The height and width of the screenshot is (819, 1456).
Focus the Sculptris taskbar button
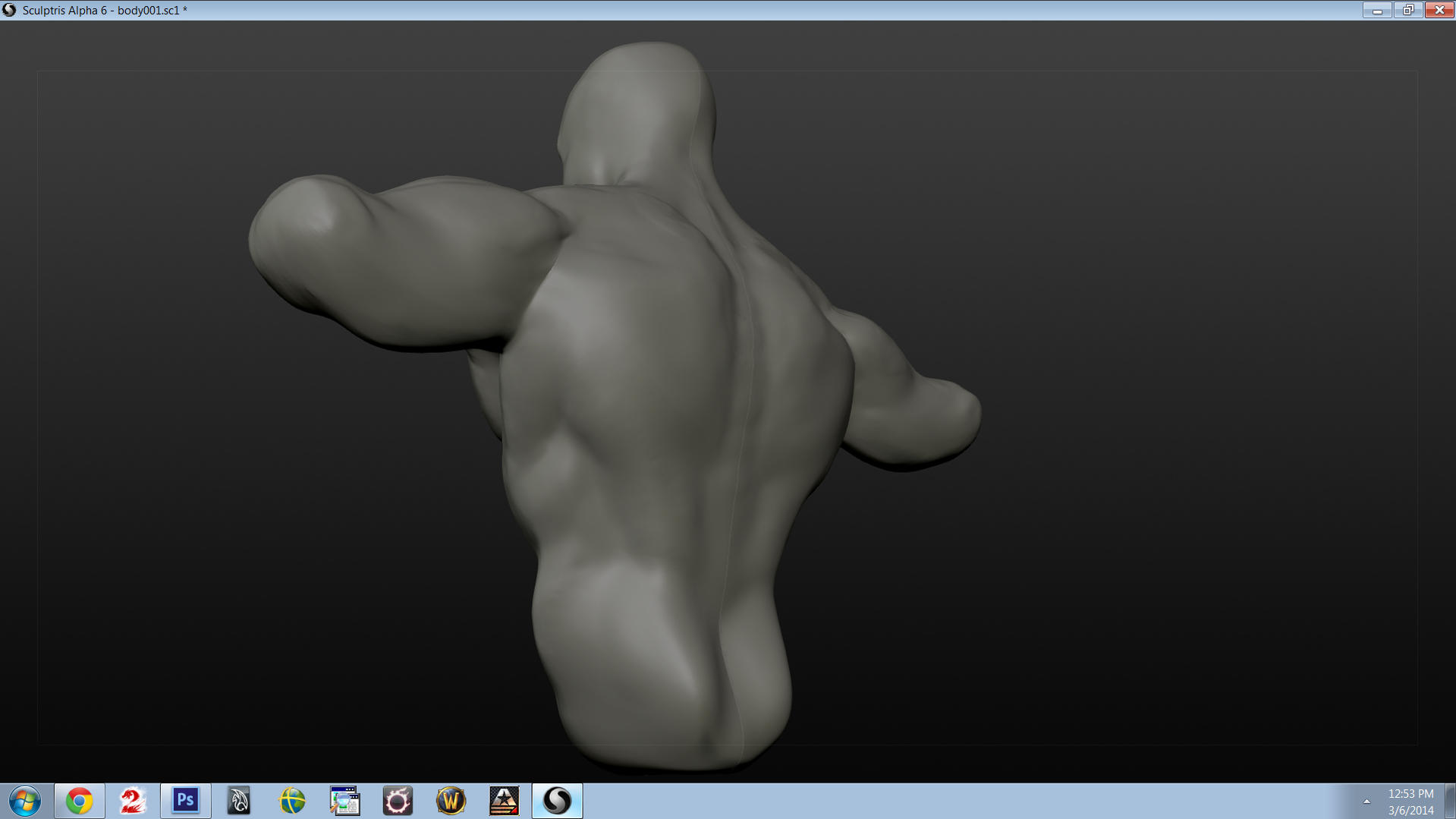(558, 801)
